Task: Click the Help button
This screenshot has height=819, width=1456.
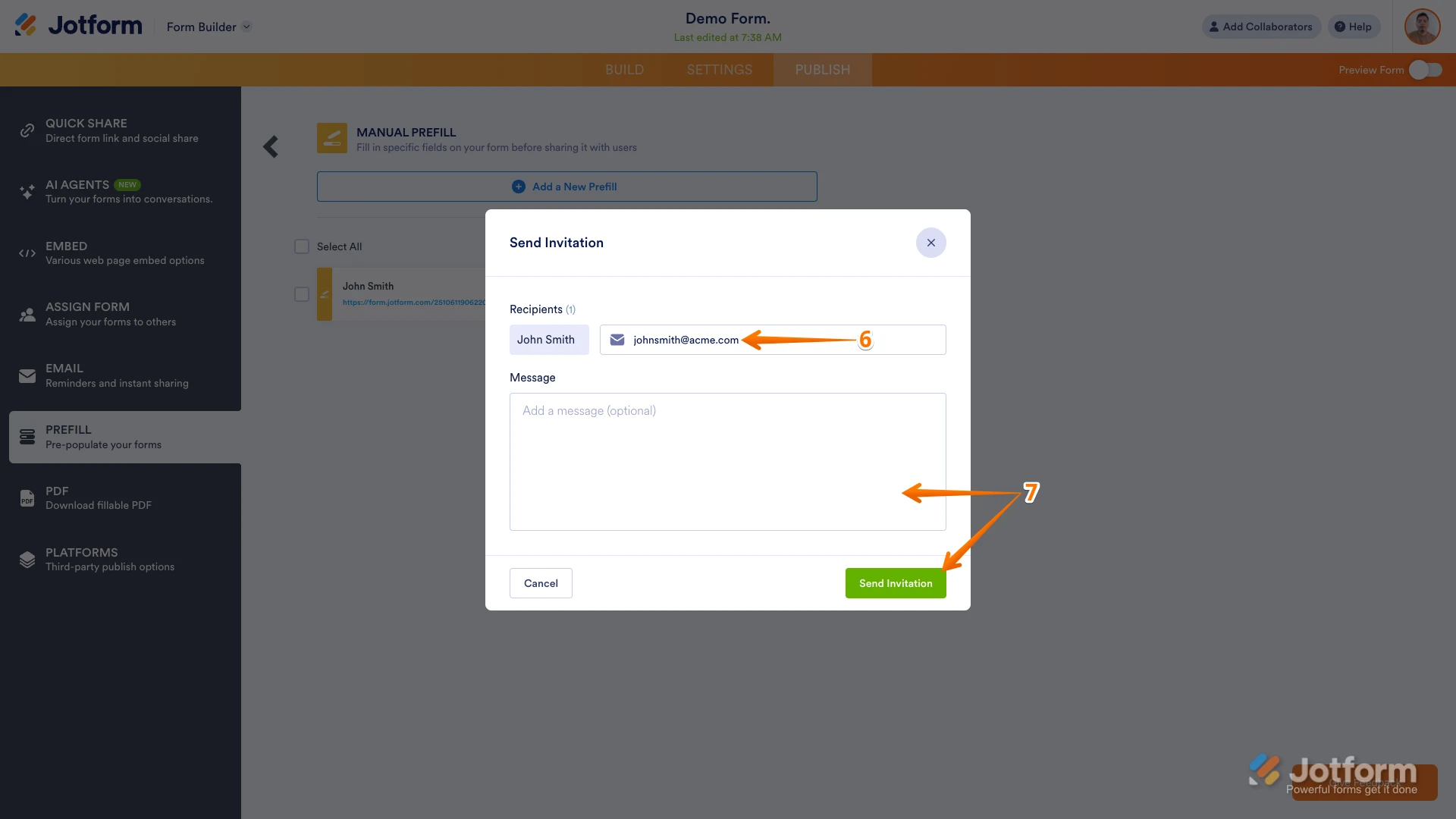Action: pyautogui.click(x=1354, y=27)
